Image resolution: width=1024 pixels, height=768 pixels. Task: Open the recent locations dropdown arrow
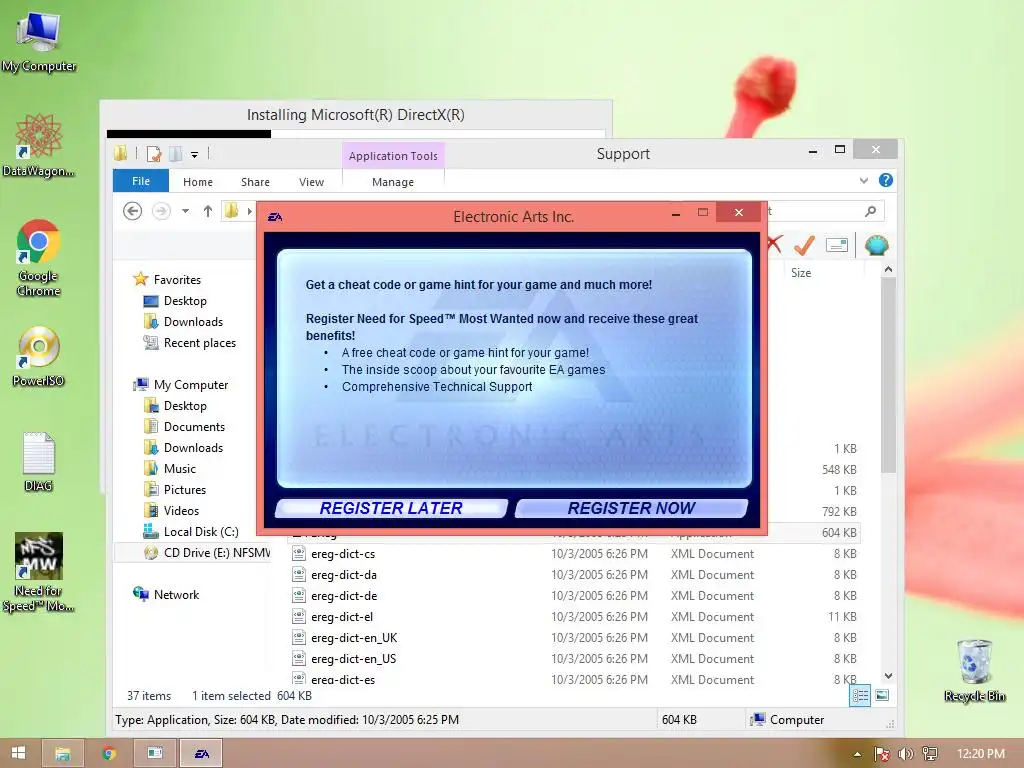tap(185, 211)
